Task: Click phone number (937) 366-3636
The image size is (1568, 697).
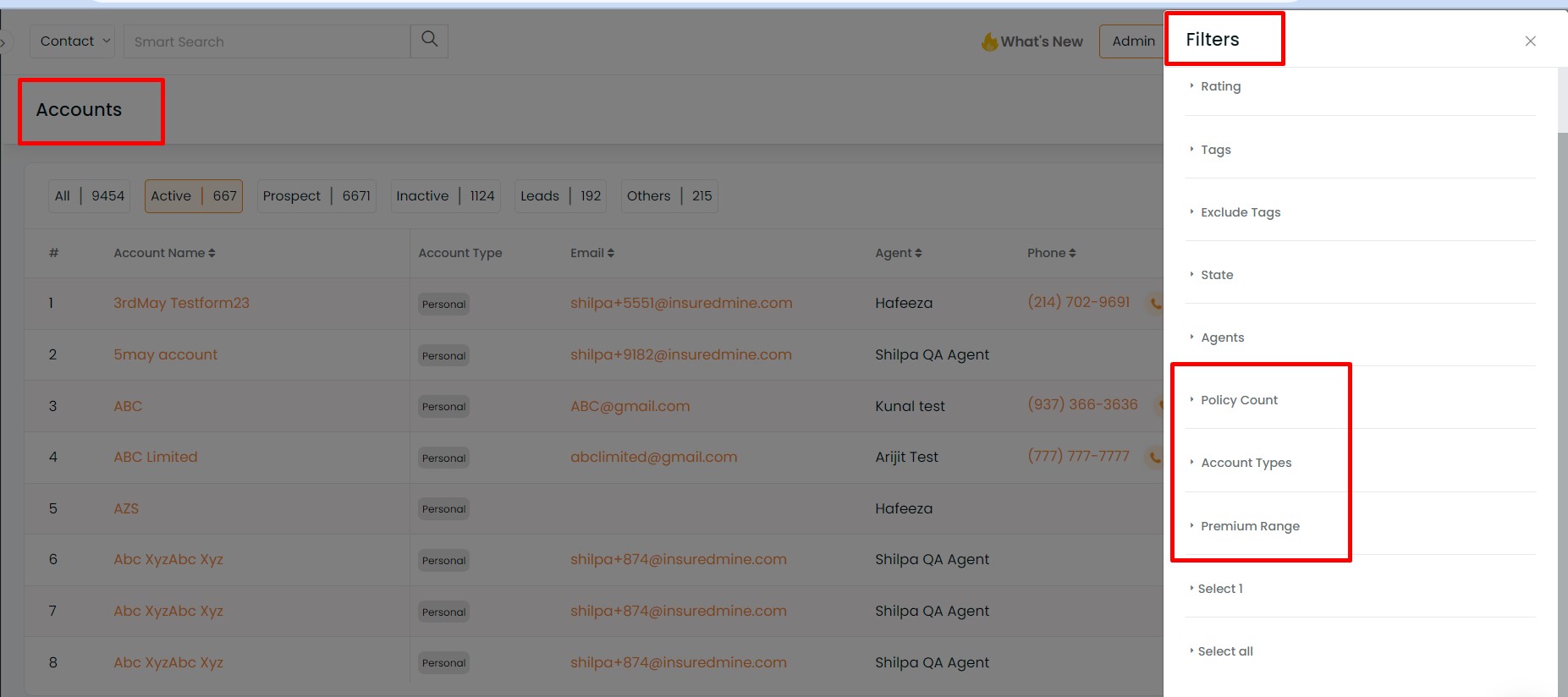Action: click(x=1082, y=404)
